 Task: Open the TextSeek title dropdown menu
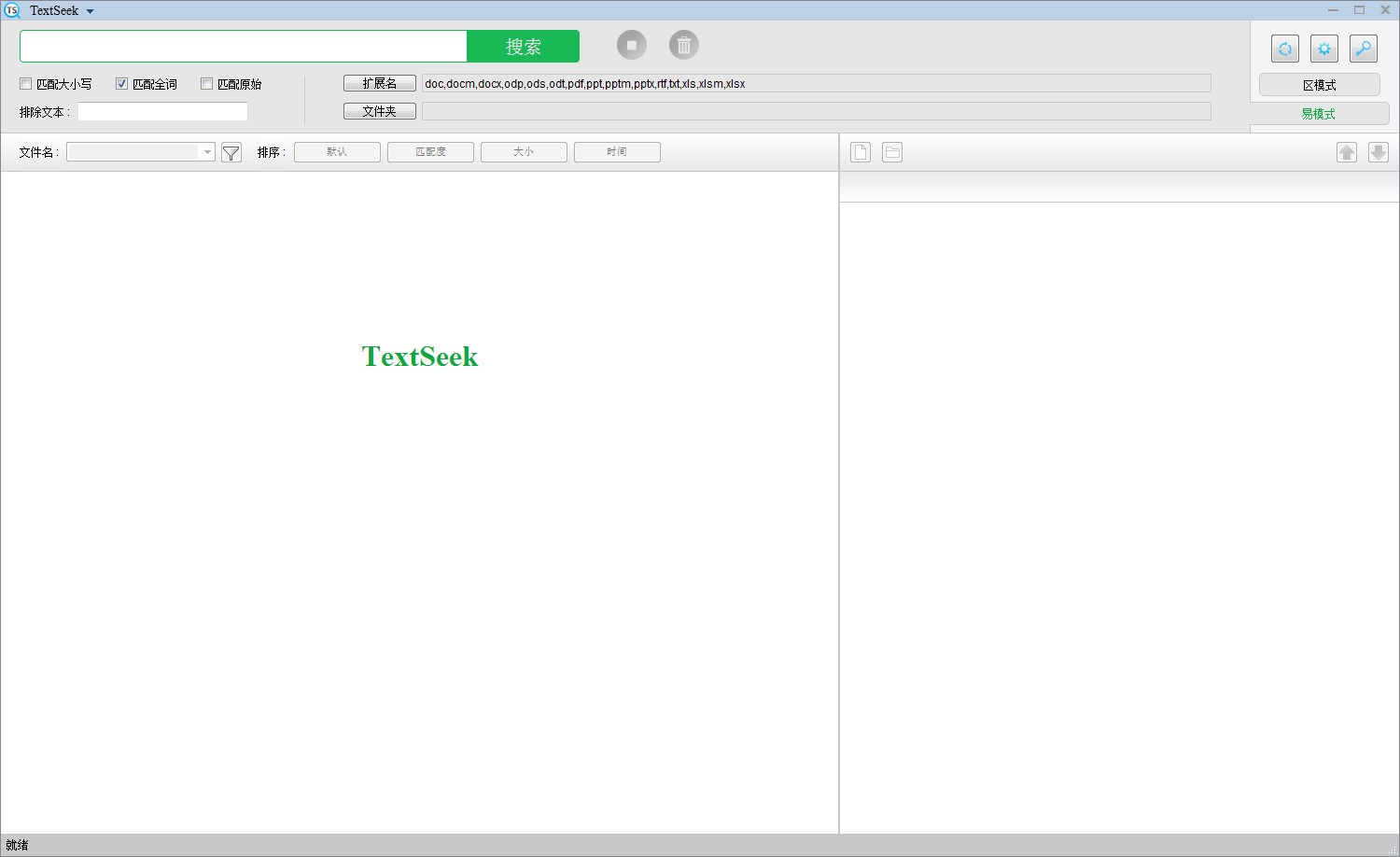coord(90,10)
